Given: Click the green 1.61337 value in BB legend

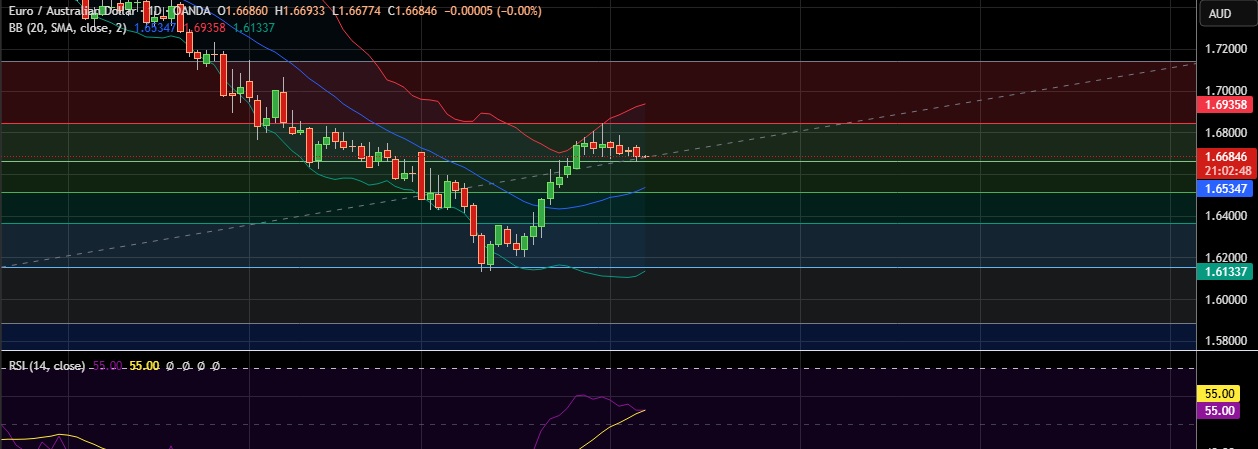Looking at the screenshot, I should pyautogui.click(x=254, y=27).
